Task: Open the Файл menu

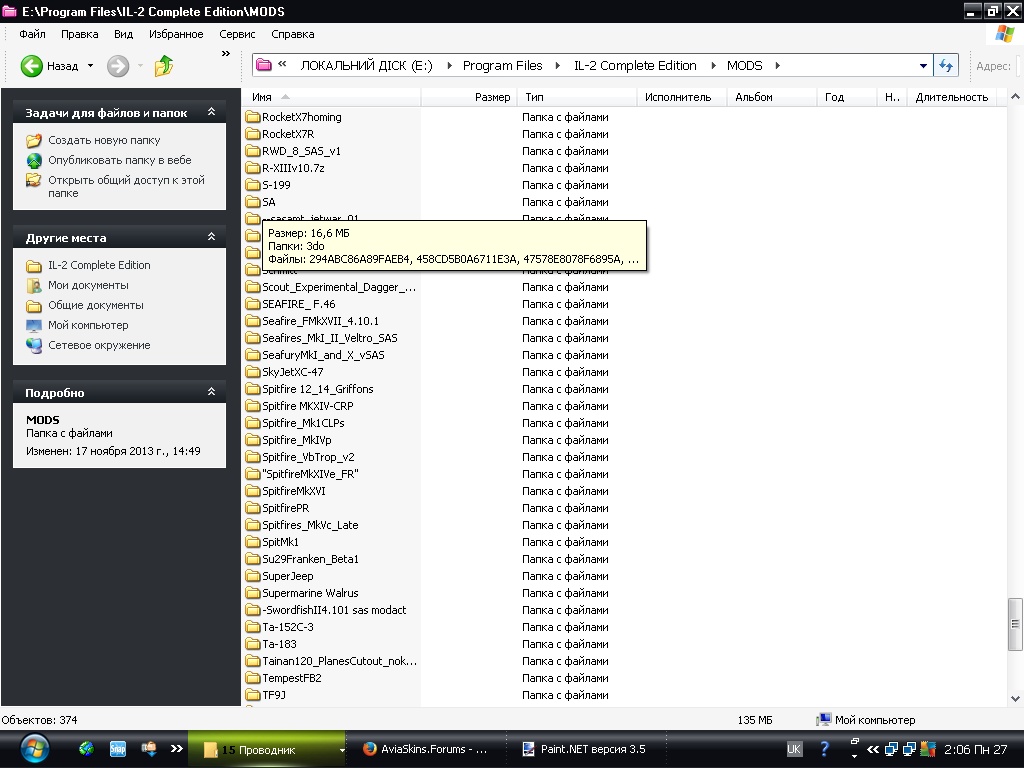Action: pos(32,34)
